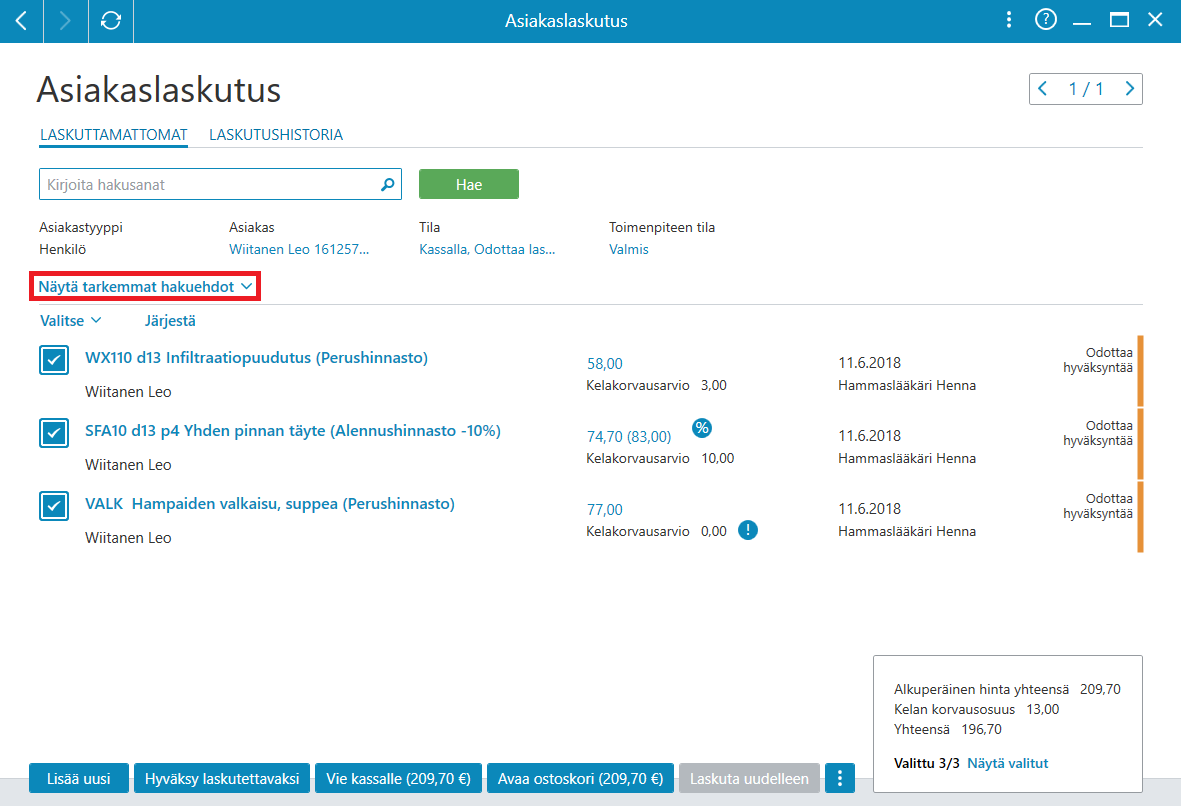Uncheck the SFA10 Yhden pinnan täyte checkbox
The image size is (1181, 806).
click(x=54, y=433)
